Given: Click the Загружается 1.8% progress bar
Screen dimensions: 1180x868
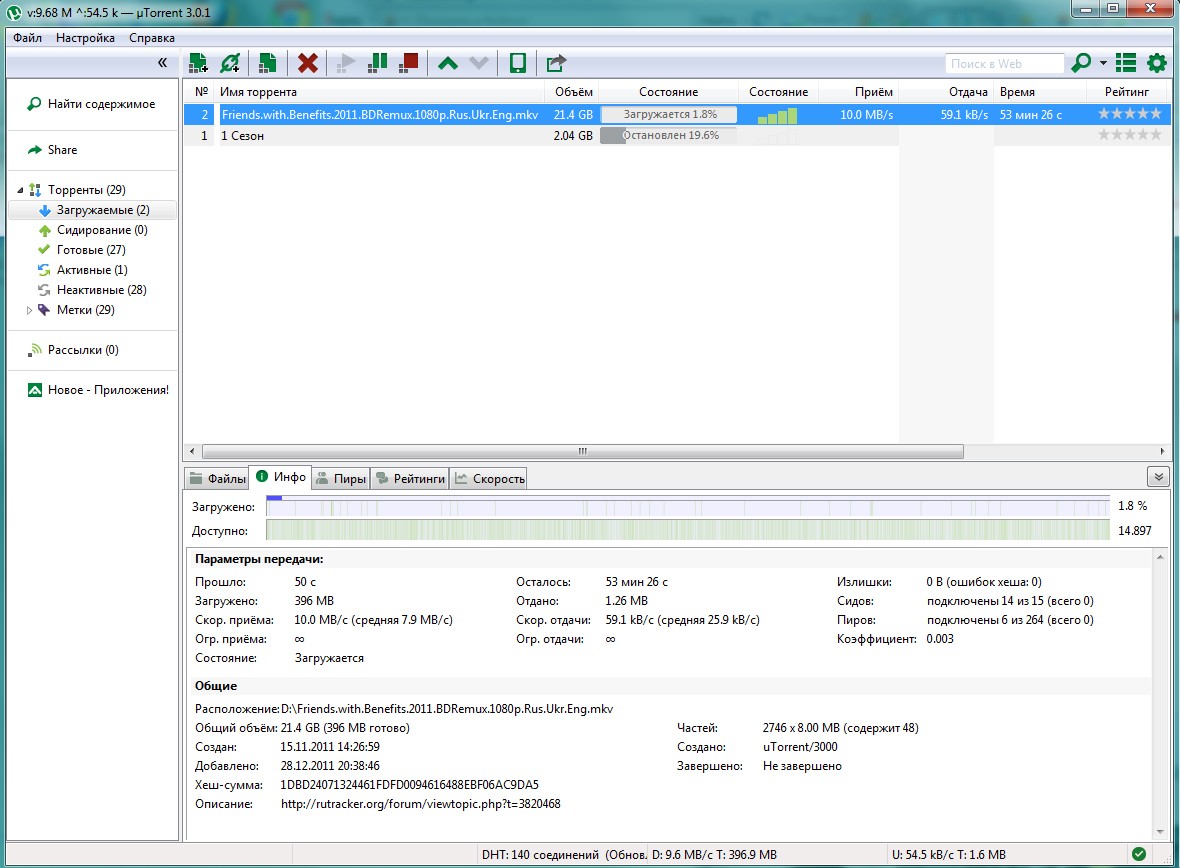Looking at the screenshot, I should click(x=668, y=114).
